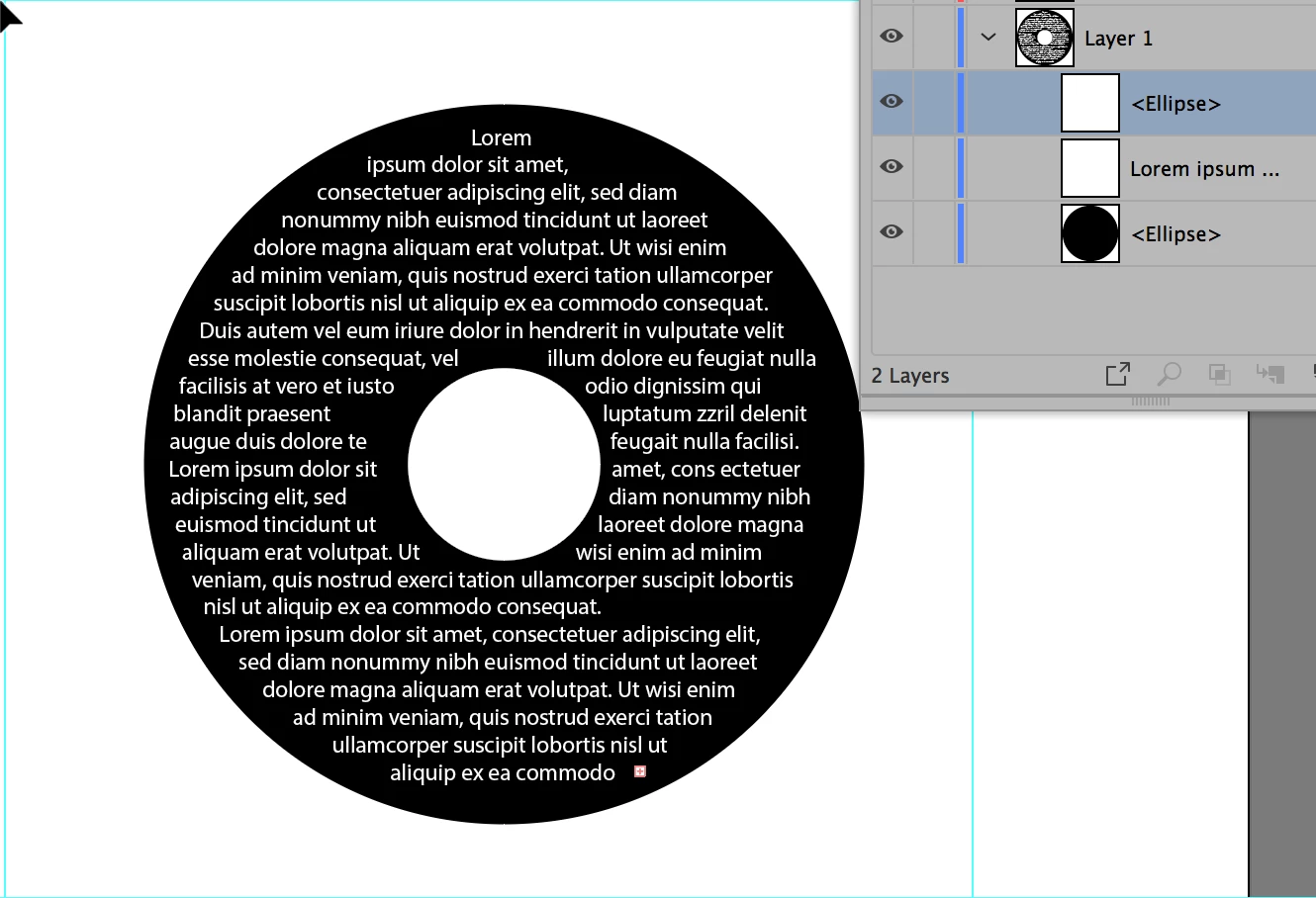1316x898 pixels.
Task: Click the white inner circle on canvas
Action: pos(504,464)
